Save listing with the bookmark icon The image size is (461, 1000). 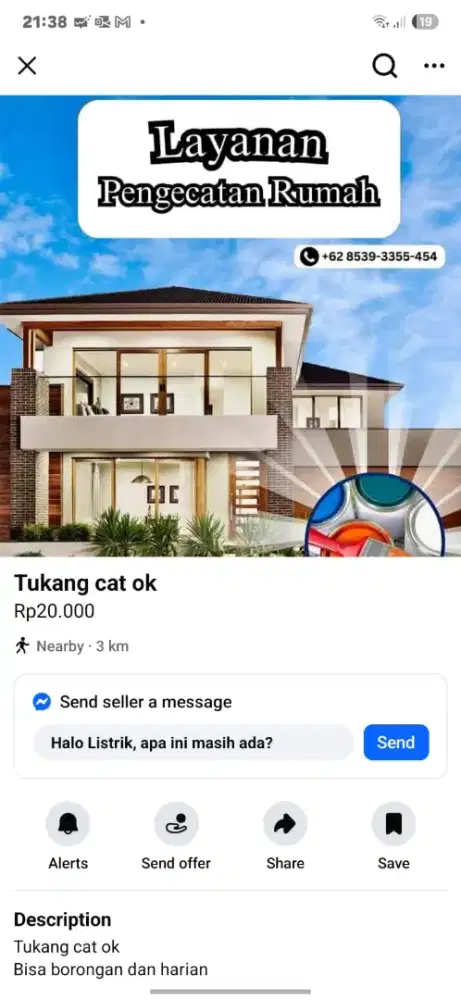click(x=393, y=824)
